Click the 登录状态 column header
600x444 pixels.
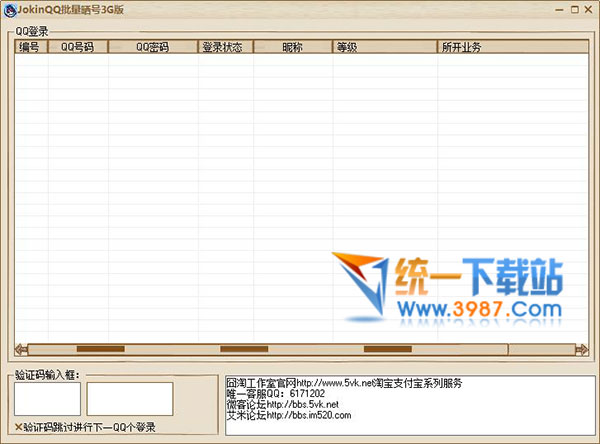point(225,47)
